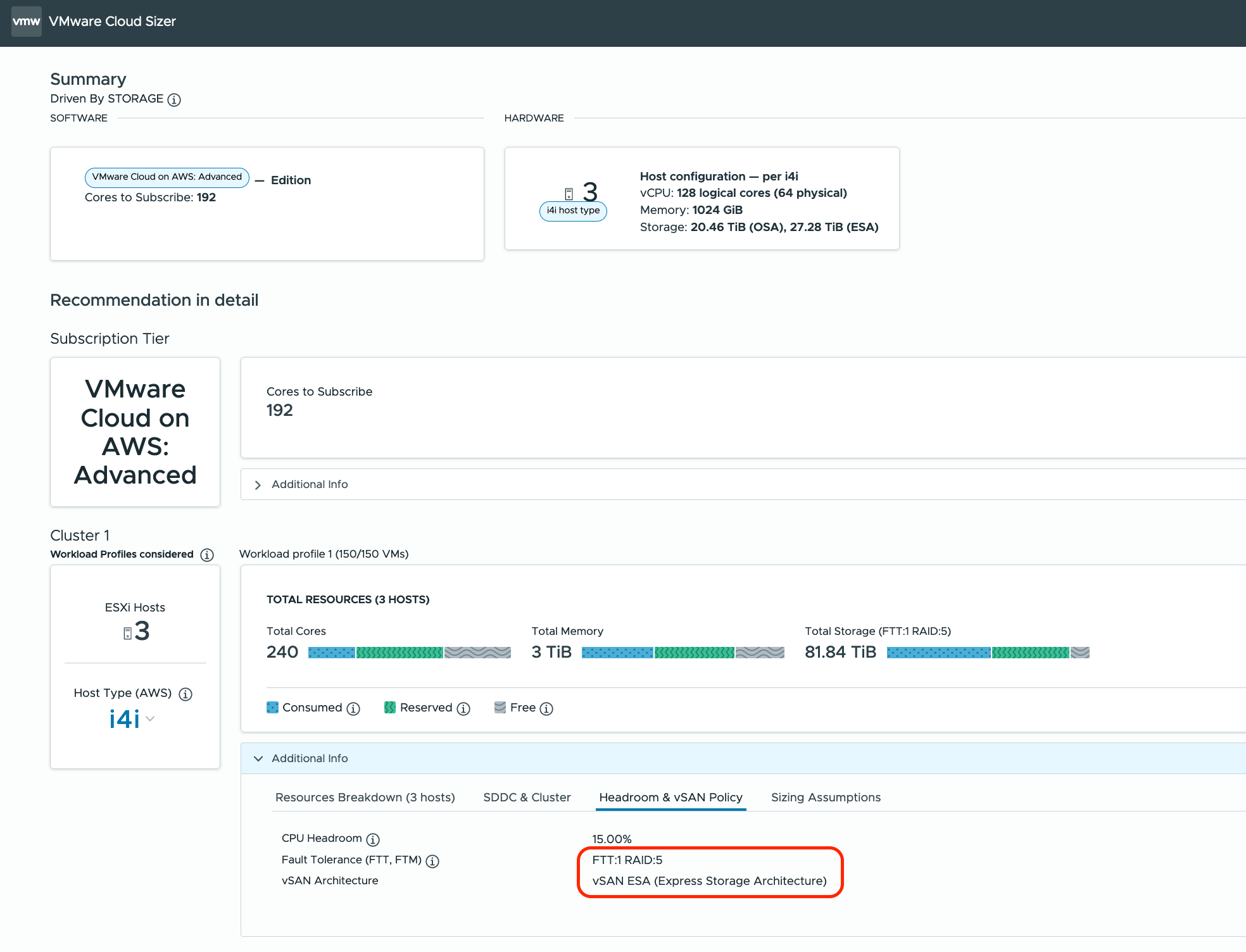Image resolution: width=1246 pixels, height=952 pixels.
Task: Select the VMware Cloud on AWS: Advanced chip
Action: [x=167, y=177]
